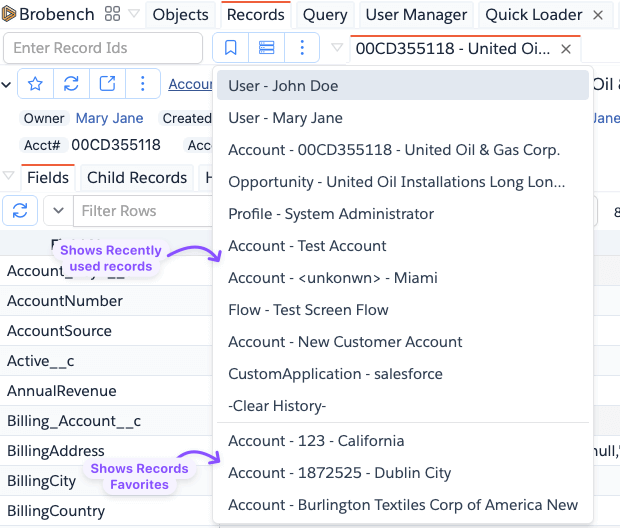Click -Clear History- option
Screen dimensions: 620x528
click(403, 406)
